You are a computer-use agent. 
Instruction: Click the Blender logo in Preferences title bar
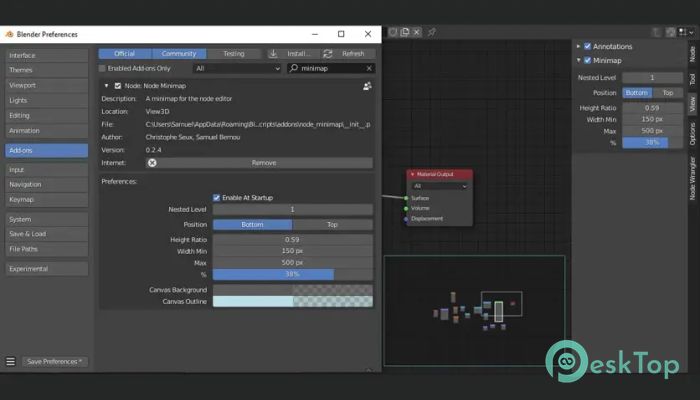tap(9, 34)
